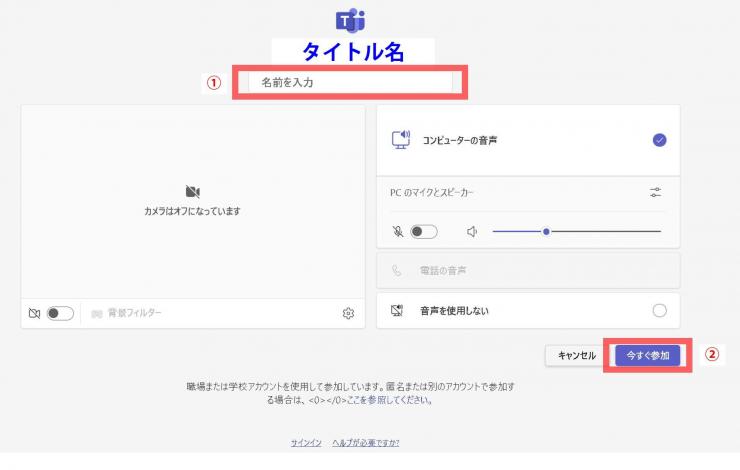Viewport: 740px width, 470px height.
Task: Click the computer audio monitor icon
Action: click(401, 140)
